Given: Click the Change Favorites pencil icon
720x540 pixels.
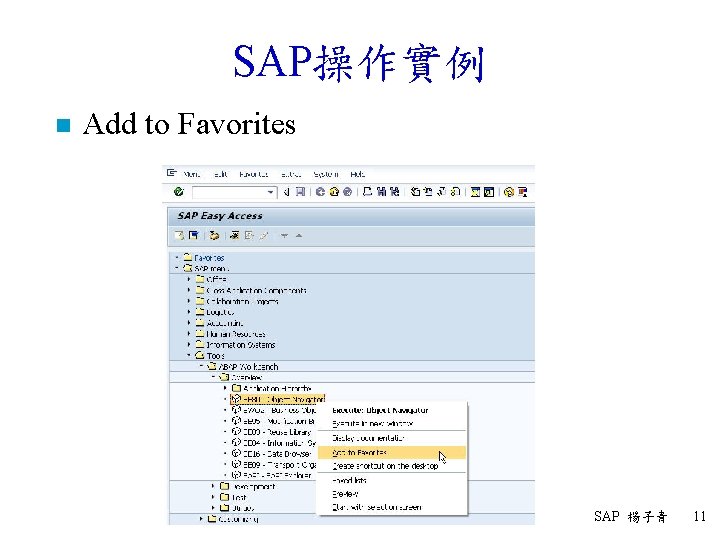Looking at the screenshot, I should (264, 236).
